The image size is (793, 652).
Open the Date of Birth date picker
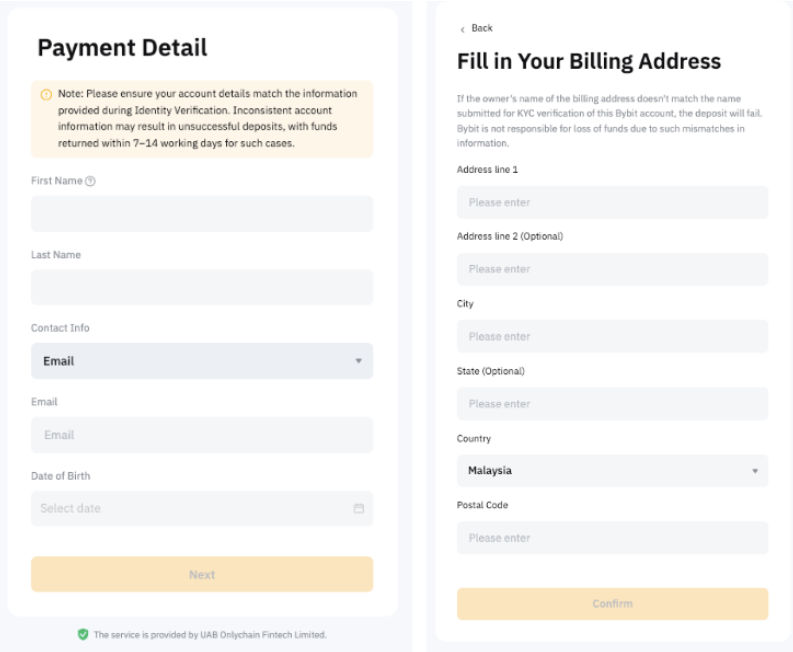tap(190, 509)
